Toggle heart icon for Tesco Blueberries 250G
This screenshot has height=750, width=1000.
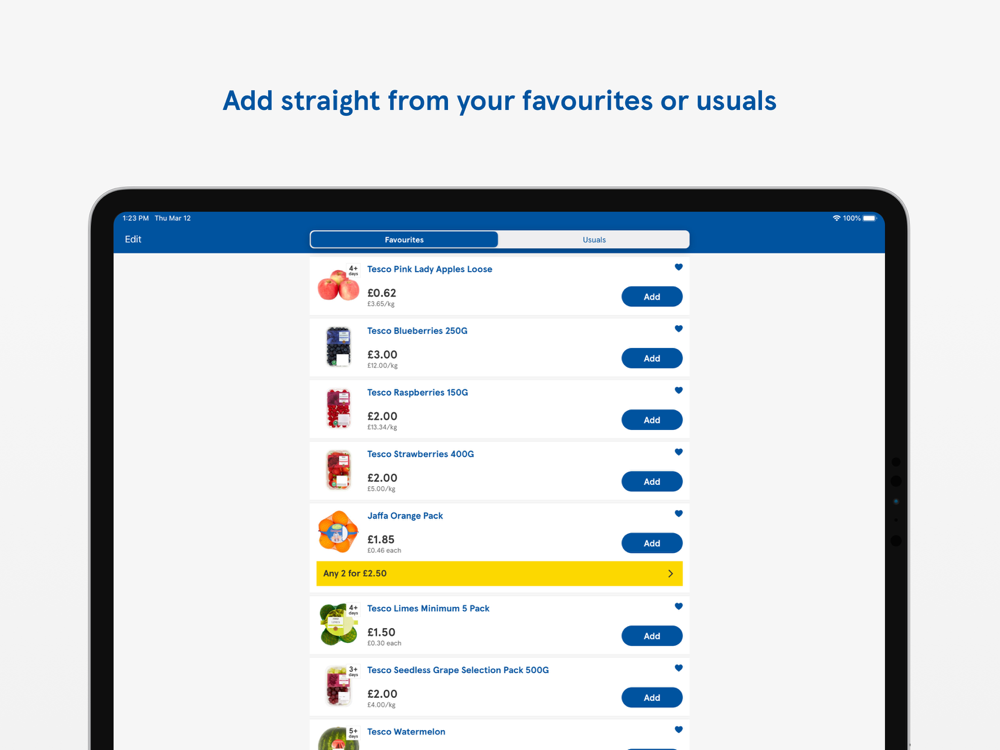click(679, 329)
